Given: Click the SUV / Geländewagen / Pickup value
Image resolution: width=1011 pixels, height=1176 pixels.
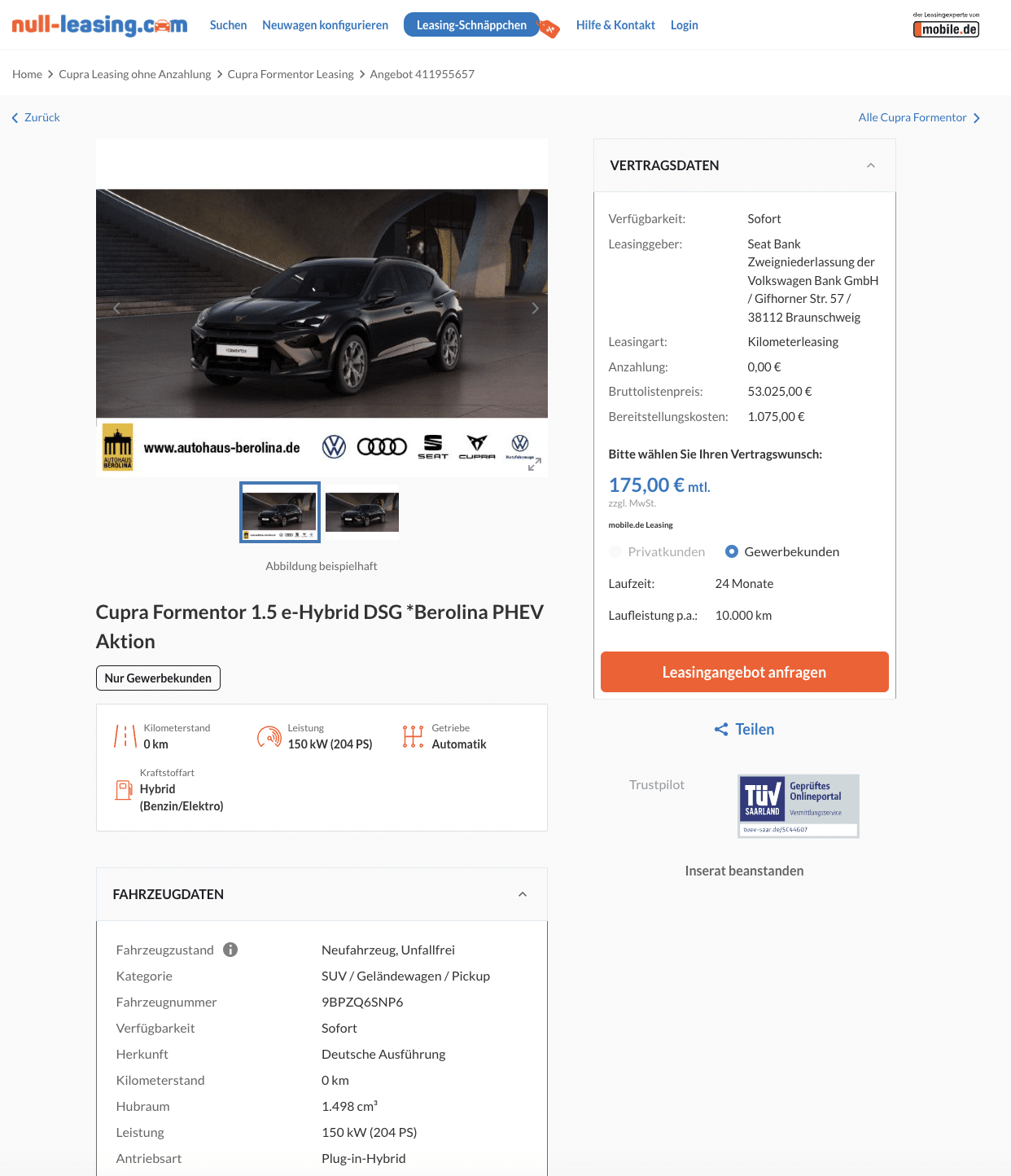Looking at the screenshot, I should pos(405,976).
